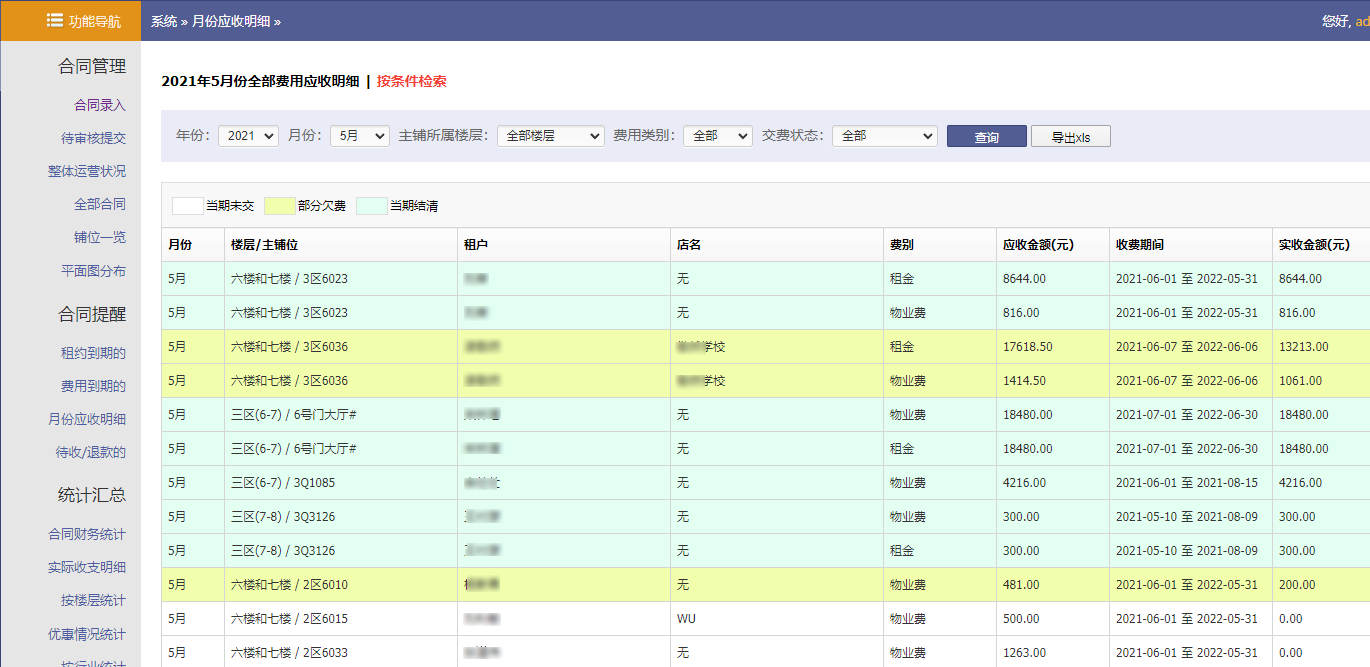1370x667 pixels.
Task: Open the 年份 dropdown showing 2021
Action: click(x=248, y=136)
